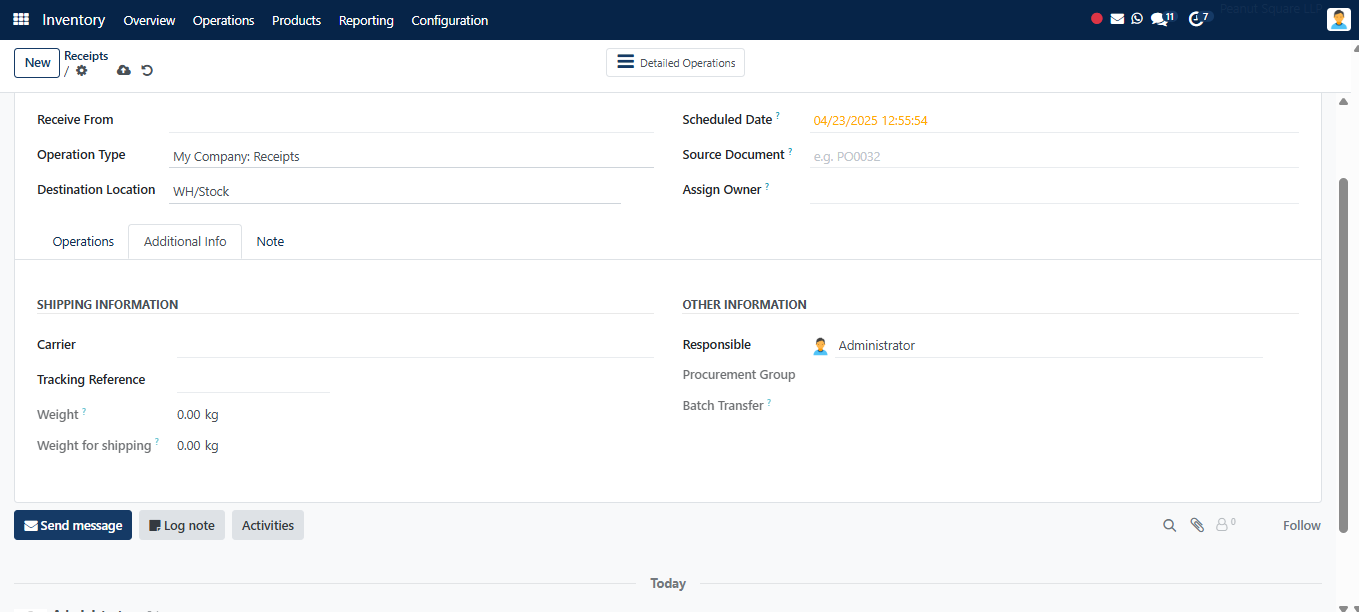Open the home apps grid menu
Screen dimensions: 1359x612
point(21,20)
